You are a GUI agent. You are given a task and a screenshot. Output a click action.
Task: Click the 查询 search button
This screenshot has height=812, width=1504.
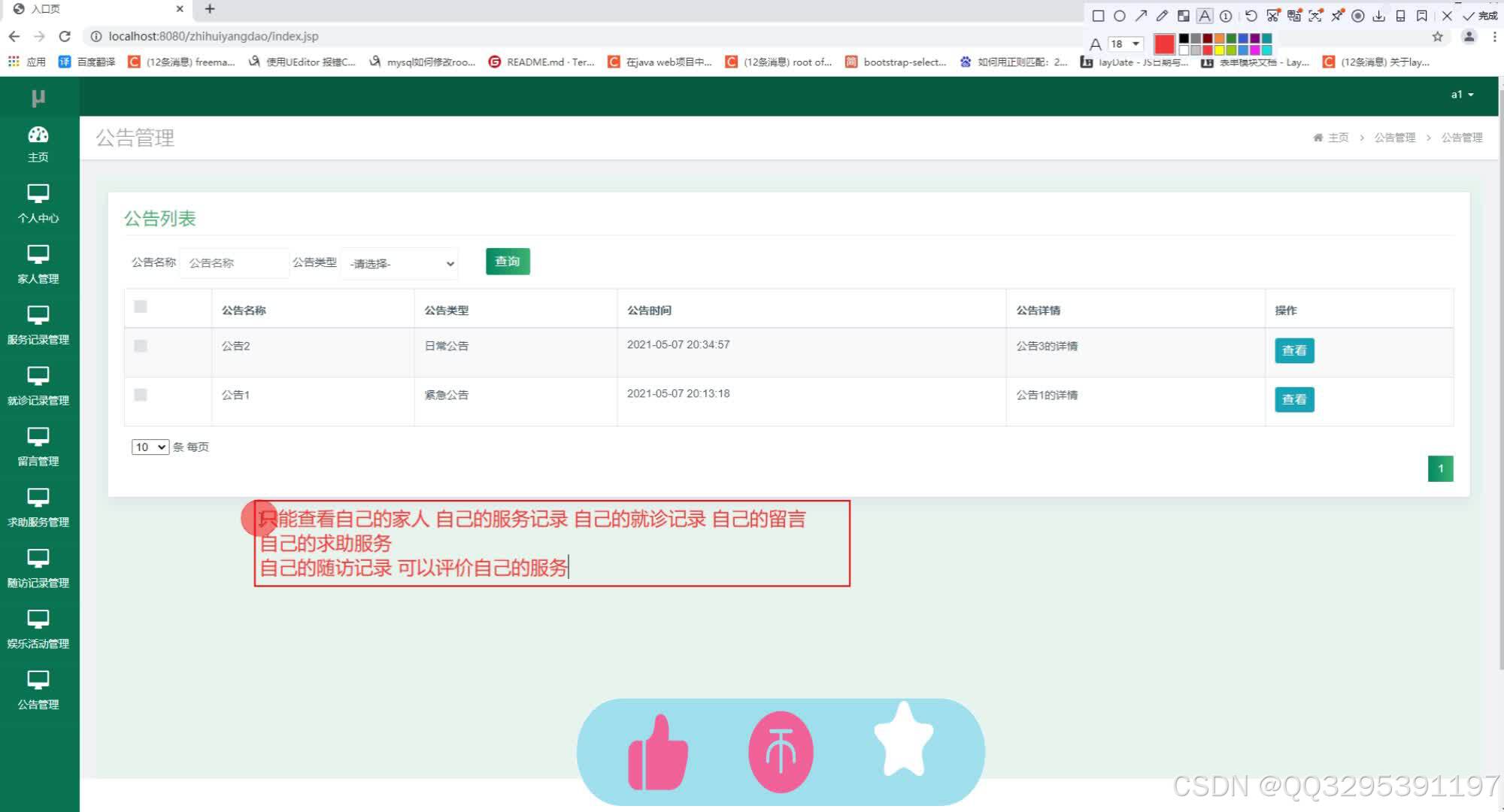click(x=508, y=262)
